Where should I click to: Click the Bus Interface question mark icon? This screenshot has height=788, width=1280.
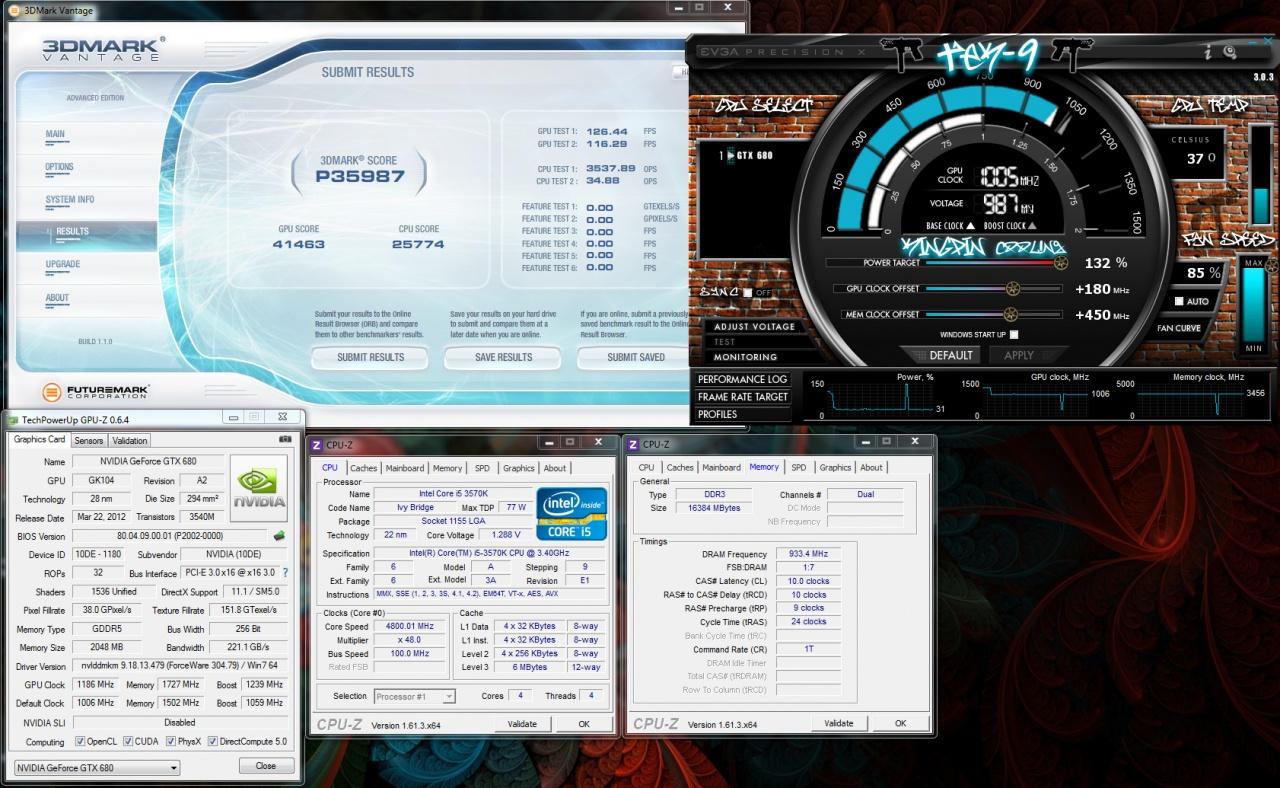tap(285, 573)
